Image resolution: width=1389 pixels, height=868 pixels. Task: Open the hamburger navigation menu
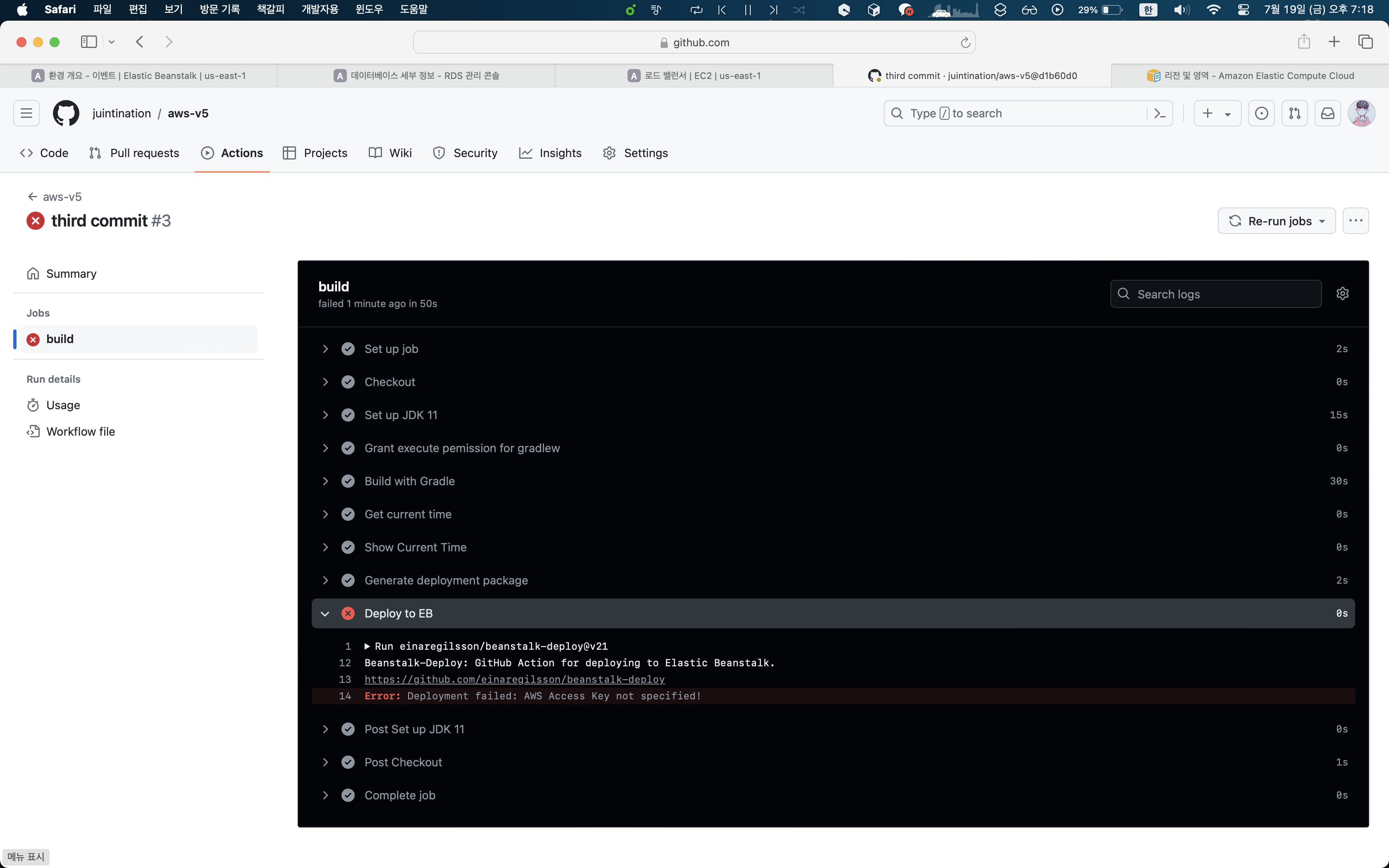pos(26,113)
